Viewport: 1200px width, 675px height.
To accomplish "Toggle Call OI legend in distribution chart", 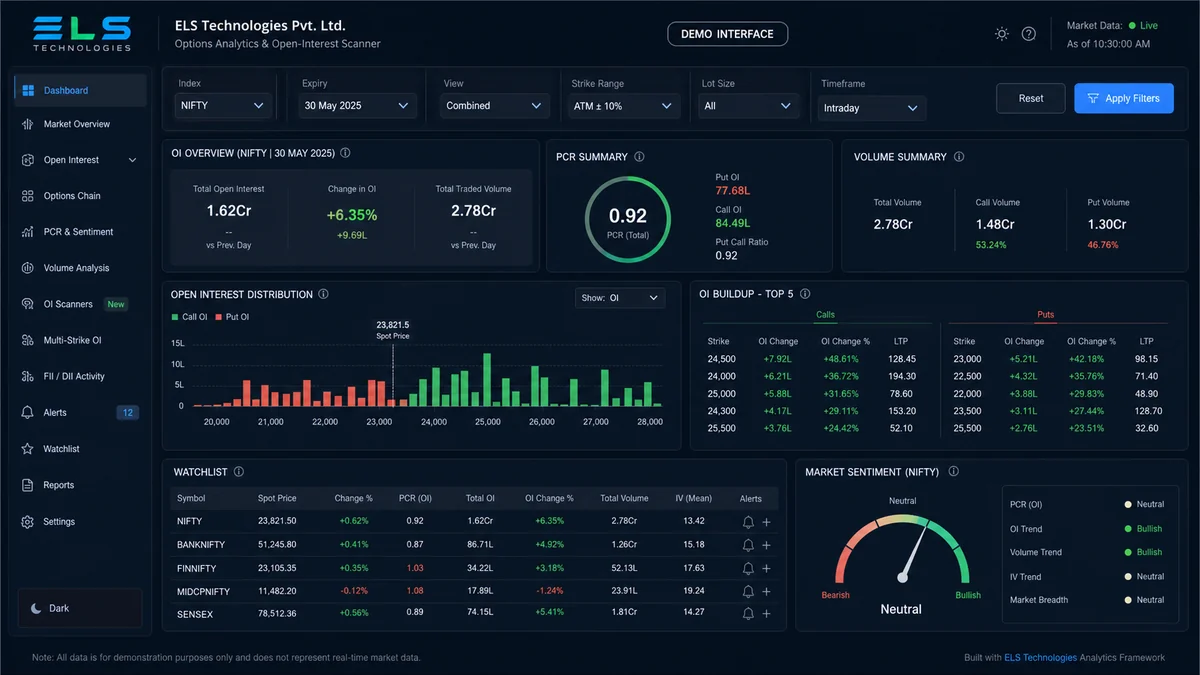I will pyautogui.click(x=189, y=317).
